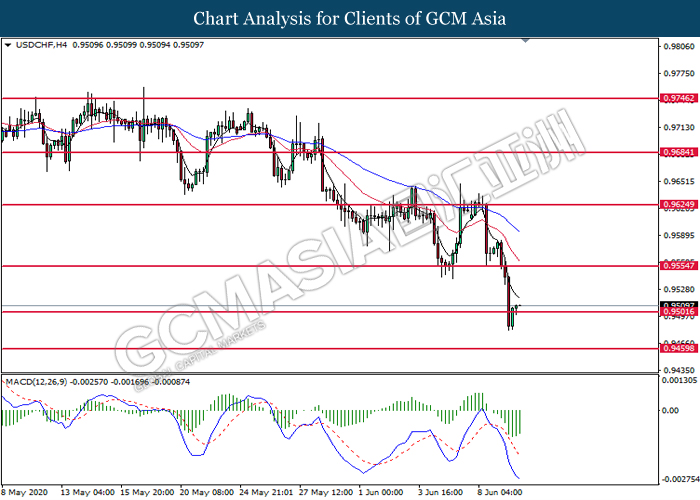Click the 0.94350 price axis value
Screen dimensions: 700x500
679,370
